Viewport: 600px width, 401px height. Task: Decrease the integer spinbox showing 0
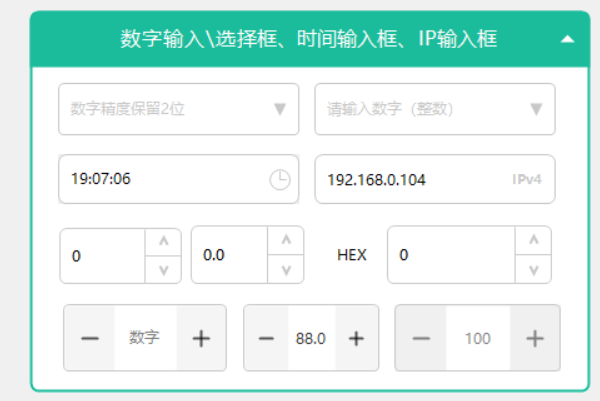(163, 270)
